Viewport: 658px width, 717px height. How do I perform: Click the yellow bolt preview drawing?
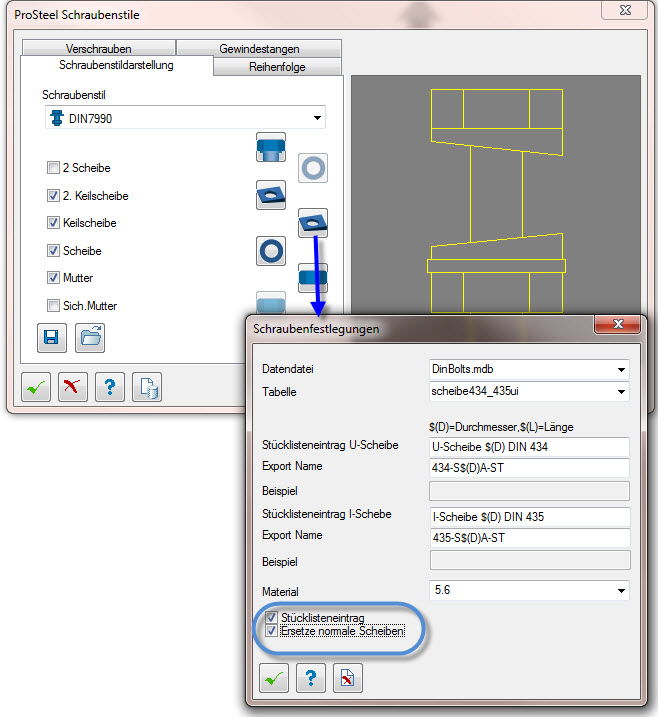click(496, 201)
